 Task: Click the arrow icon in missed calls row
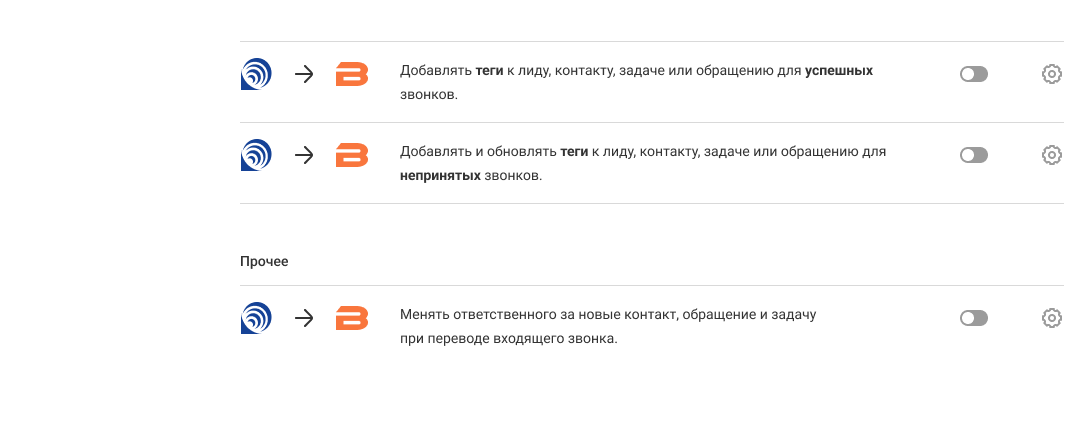coord(305,155)
